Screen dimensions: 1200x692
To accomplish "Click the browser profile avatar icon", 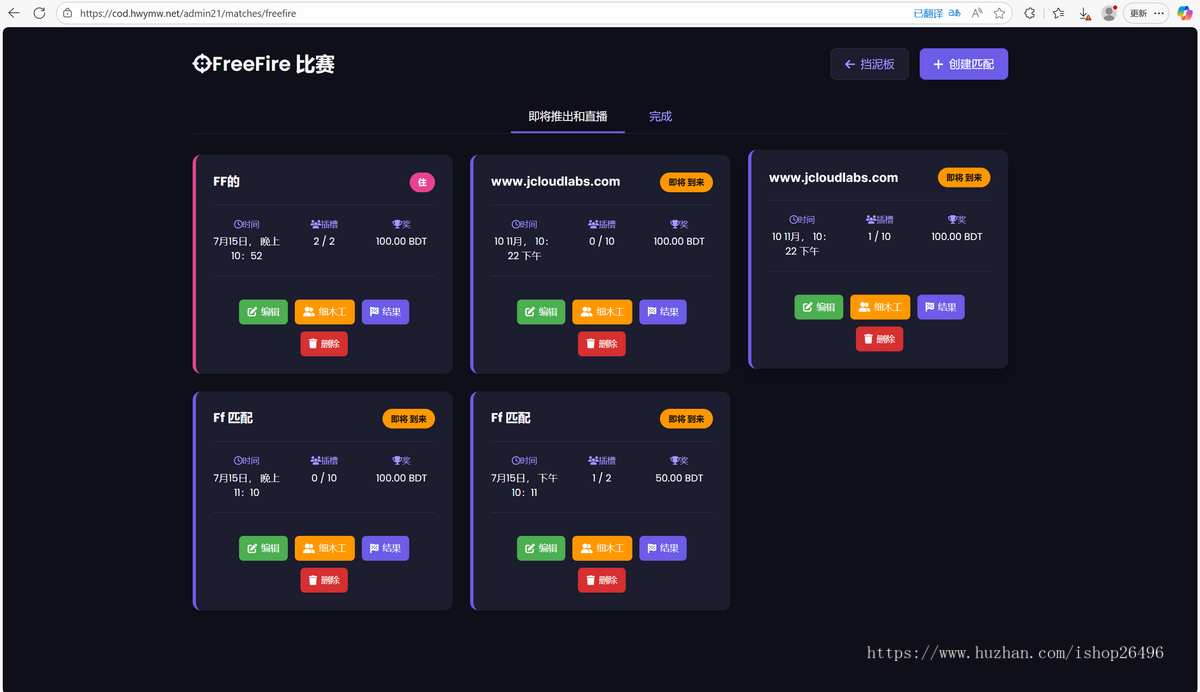I will click(1109, 14).
